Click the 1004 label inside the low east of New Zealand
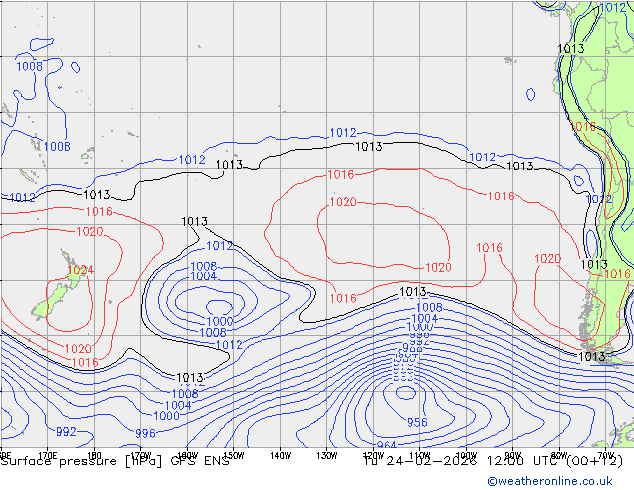This screenshot has height=490, width=634. [x=203, y=276]
